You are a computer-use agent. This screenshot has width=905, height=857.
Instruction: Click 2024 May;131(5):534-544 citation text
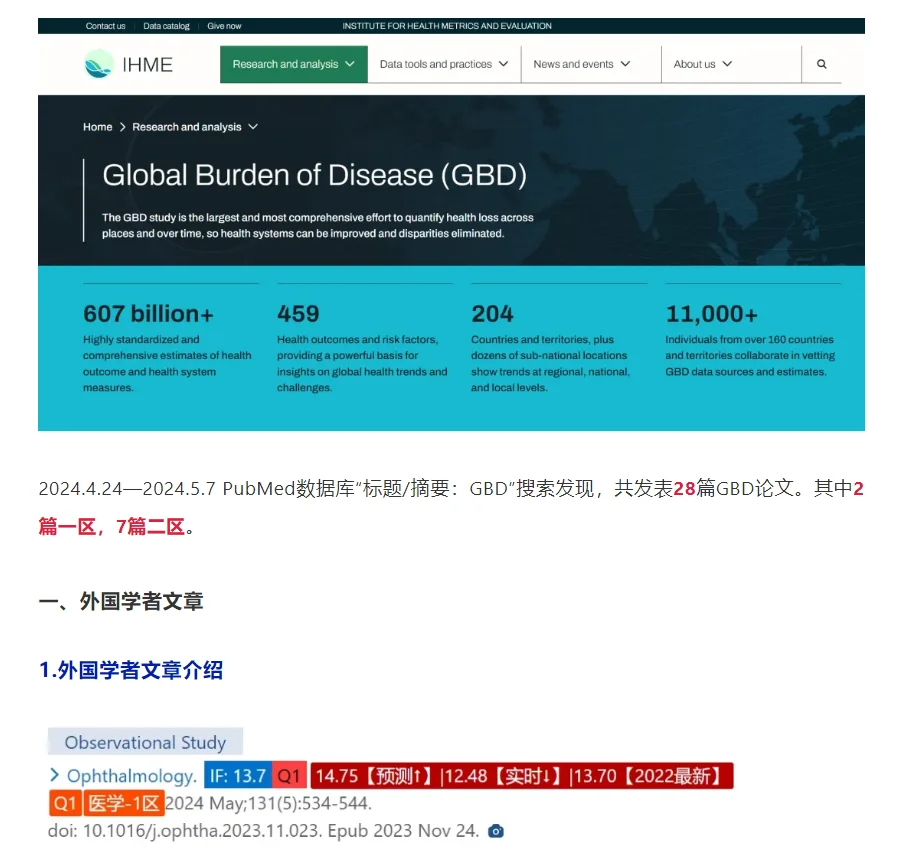268,803
